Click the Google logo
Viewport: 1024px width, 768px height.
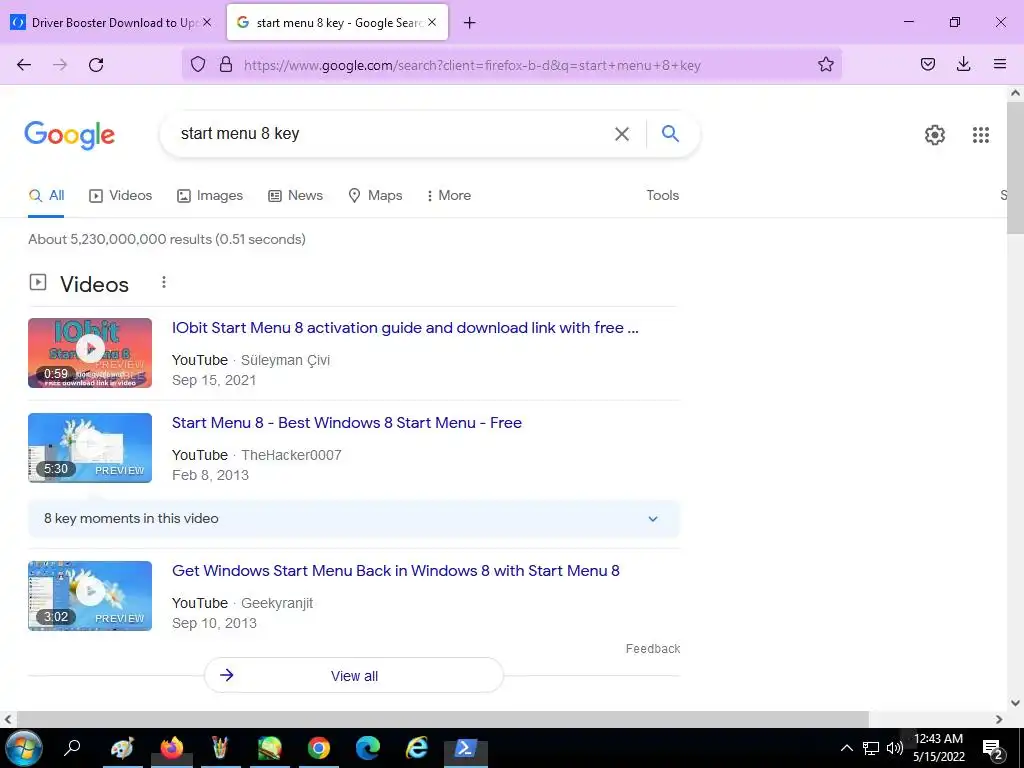[x=70, y=135]
